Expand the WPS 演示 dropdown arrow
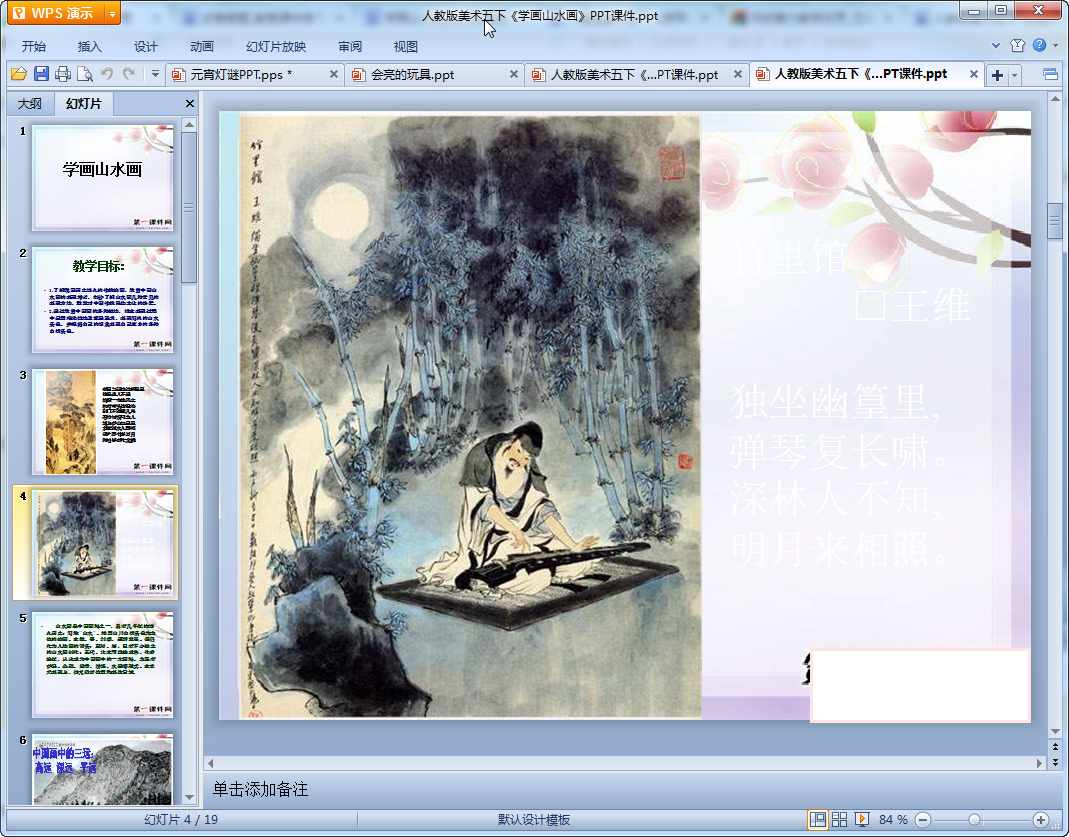Viewport: 1069px width, 837px height. point(112,13)
